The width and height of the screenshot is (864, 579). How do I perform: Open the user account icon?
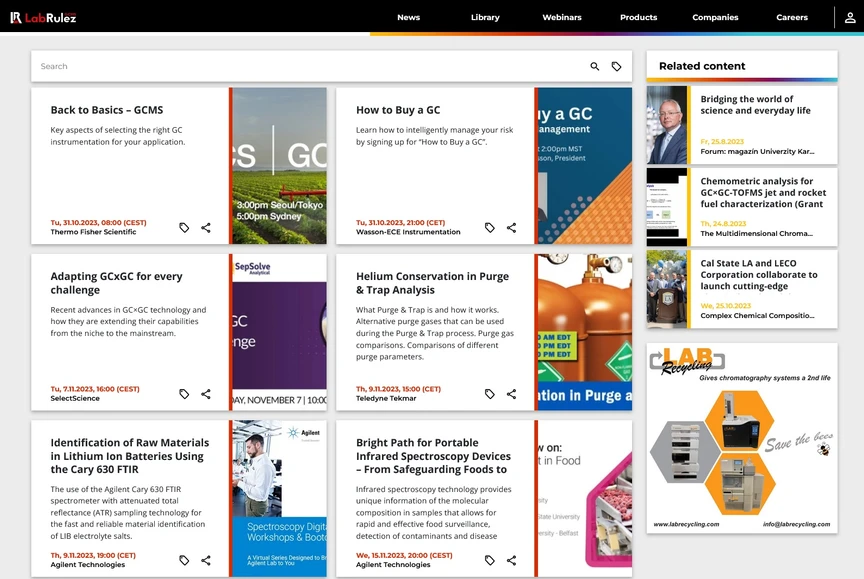click(x=850, y=18)
